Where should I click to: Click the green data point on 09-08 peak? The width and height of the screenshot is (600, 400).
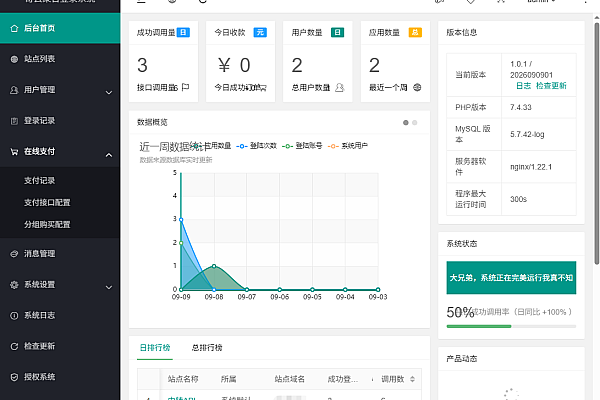click(214, 266)
